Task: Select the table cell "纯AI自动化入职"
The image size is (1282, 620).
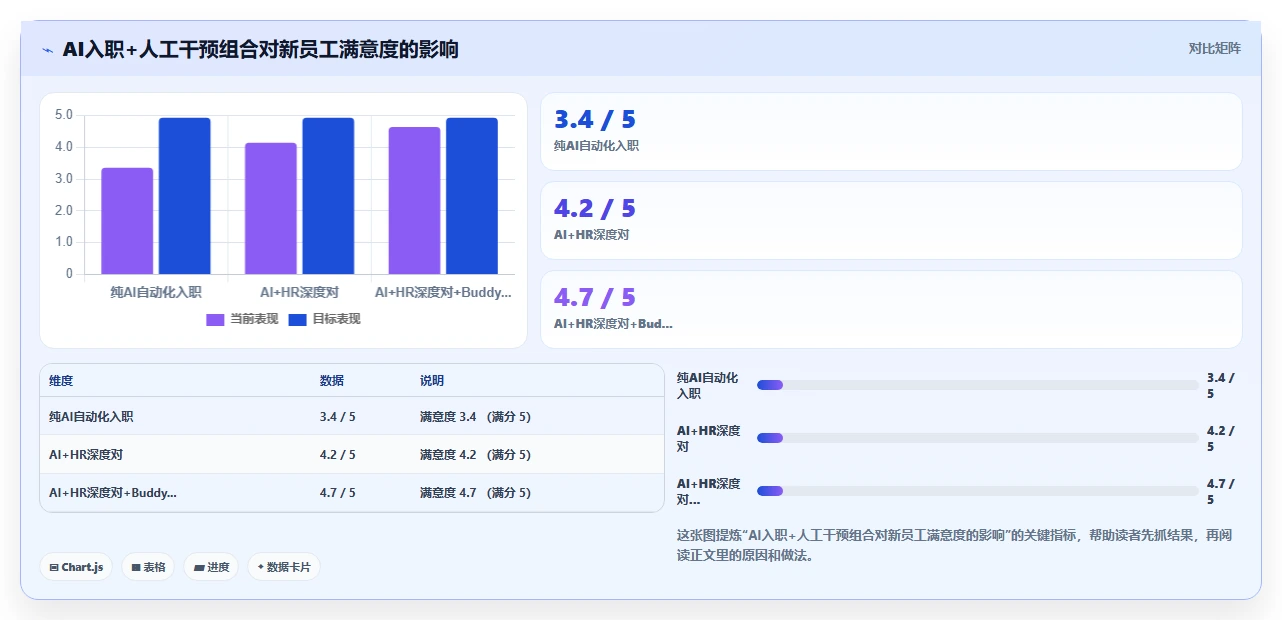Action: (x=91, y=417)
